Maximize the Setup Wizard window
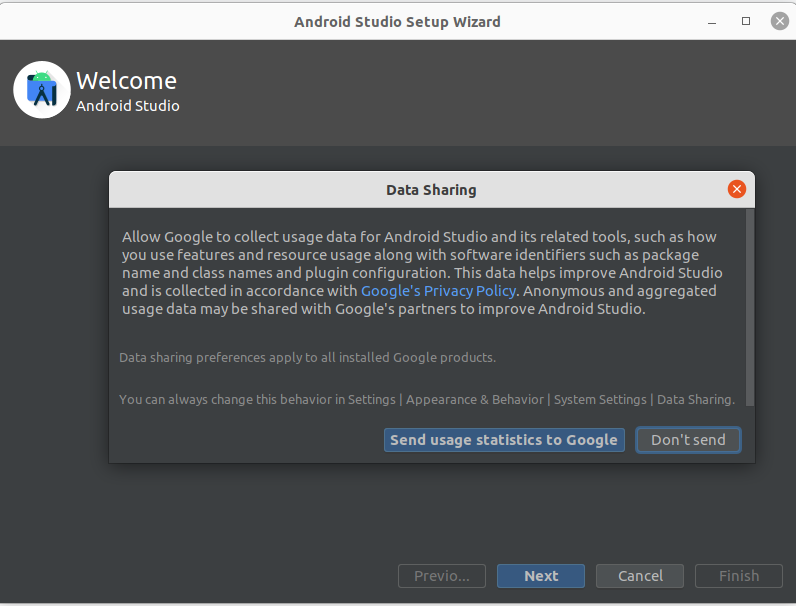This screenshot has width=796, height=606. pos(746,21)
